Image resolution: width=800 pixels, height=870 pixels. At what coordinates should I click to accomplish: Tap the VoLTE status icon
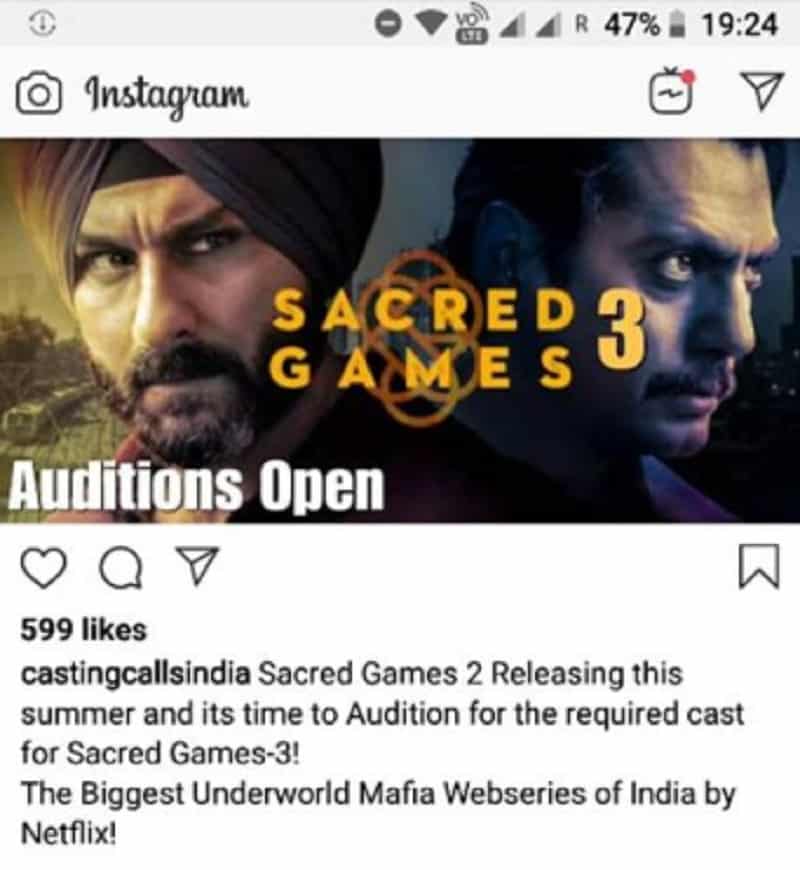(x=472, y=25)
